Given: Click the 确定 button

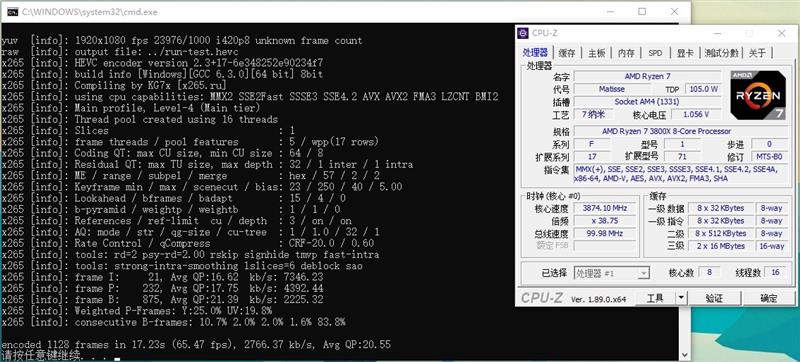Looking at the screenshot, I should click(x=768, y=298).
